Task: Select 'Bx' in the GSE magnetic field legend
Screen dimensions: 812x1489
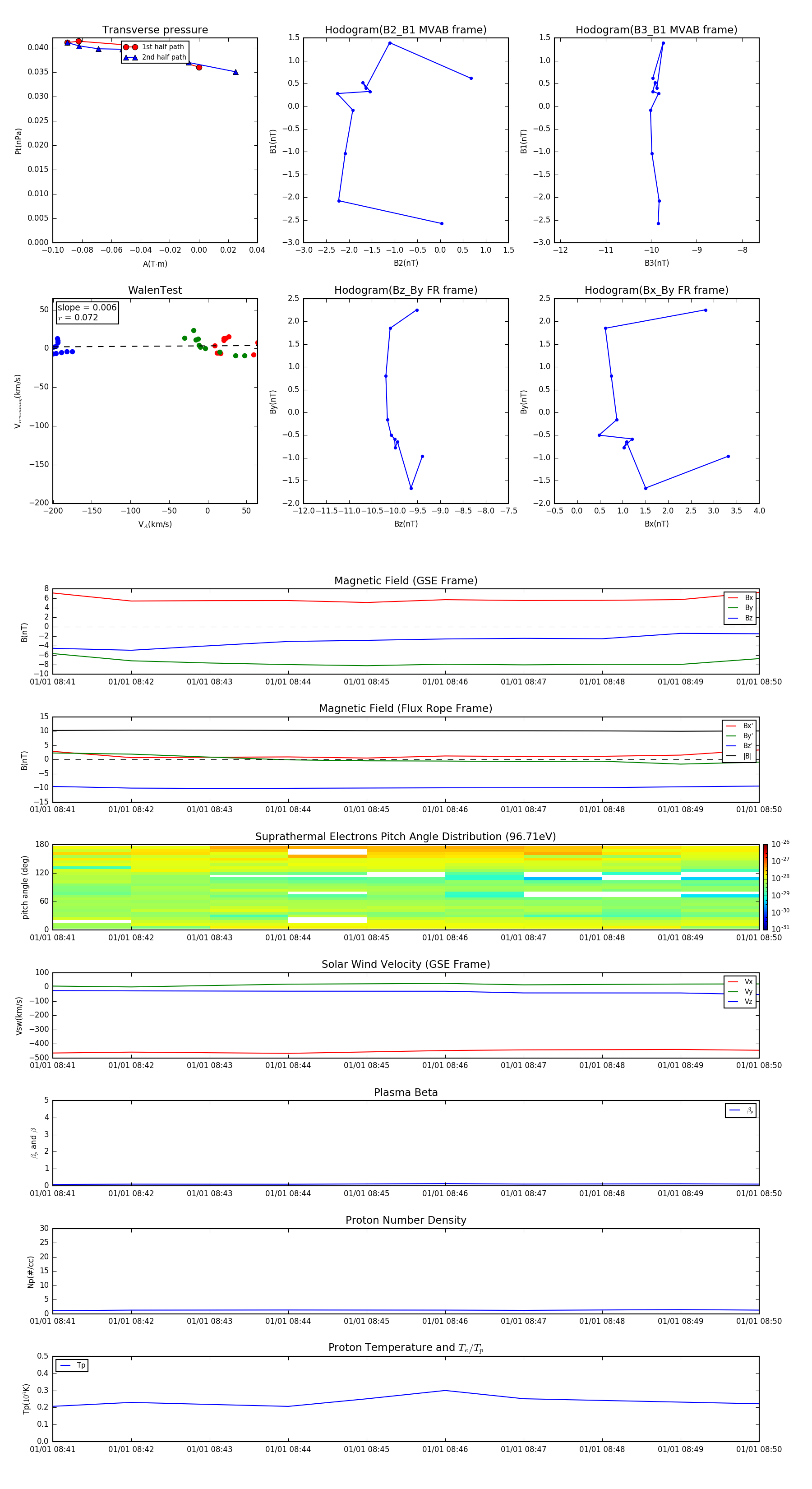Action: point(740,598)
